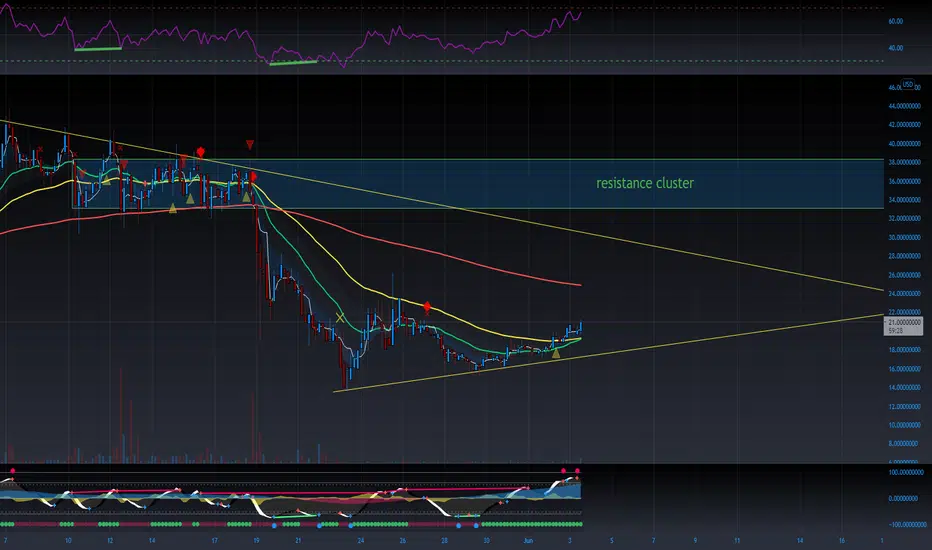
Task: Click the USD currency selector on price axis
Action: (x=908, y=84)
